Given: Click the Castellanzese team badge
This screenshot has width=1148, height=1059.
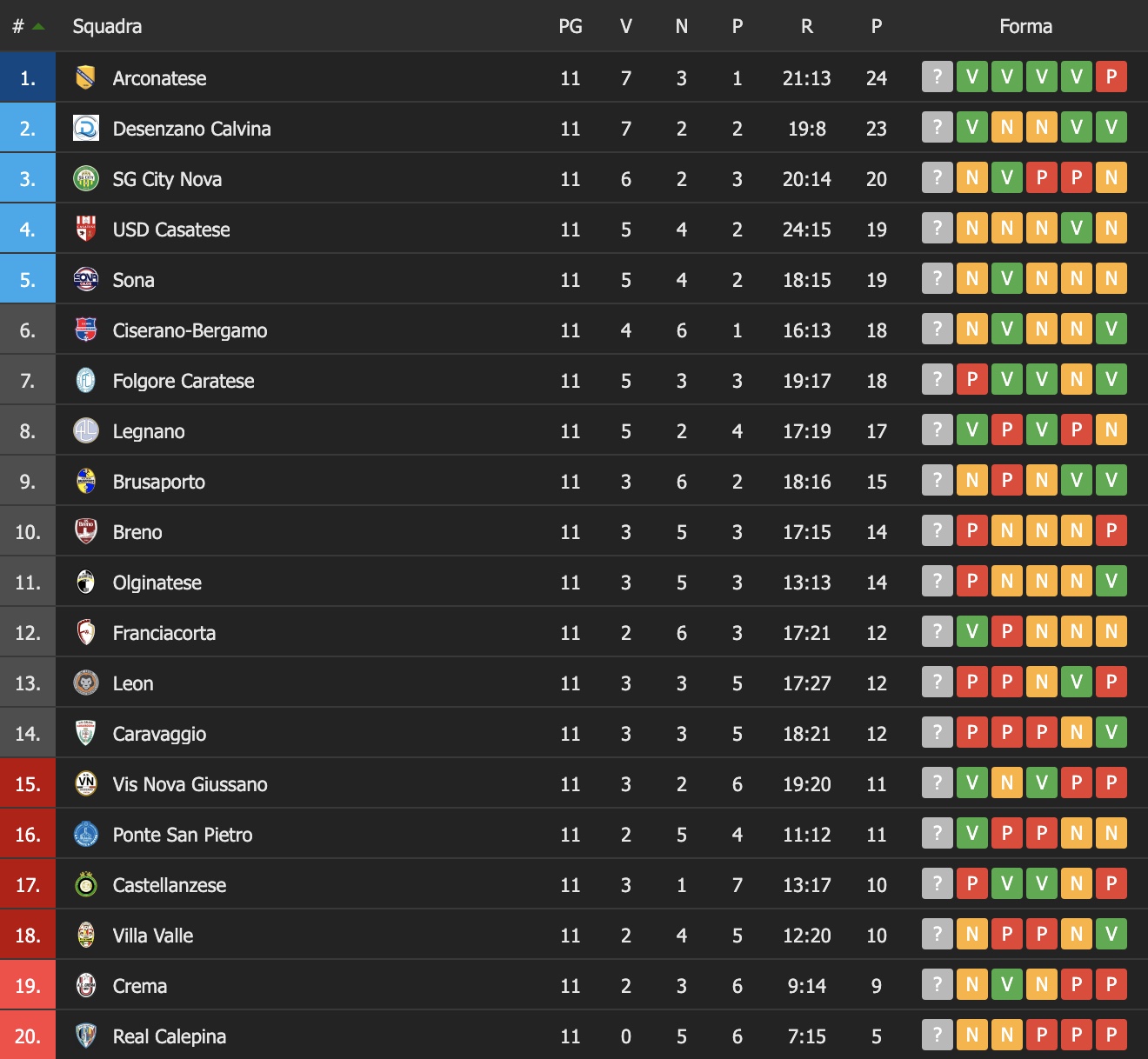Looking at the screenshot, I should [x=85, y=885].
